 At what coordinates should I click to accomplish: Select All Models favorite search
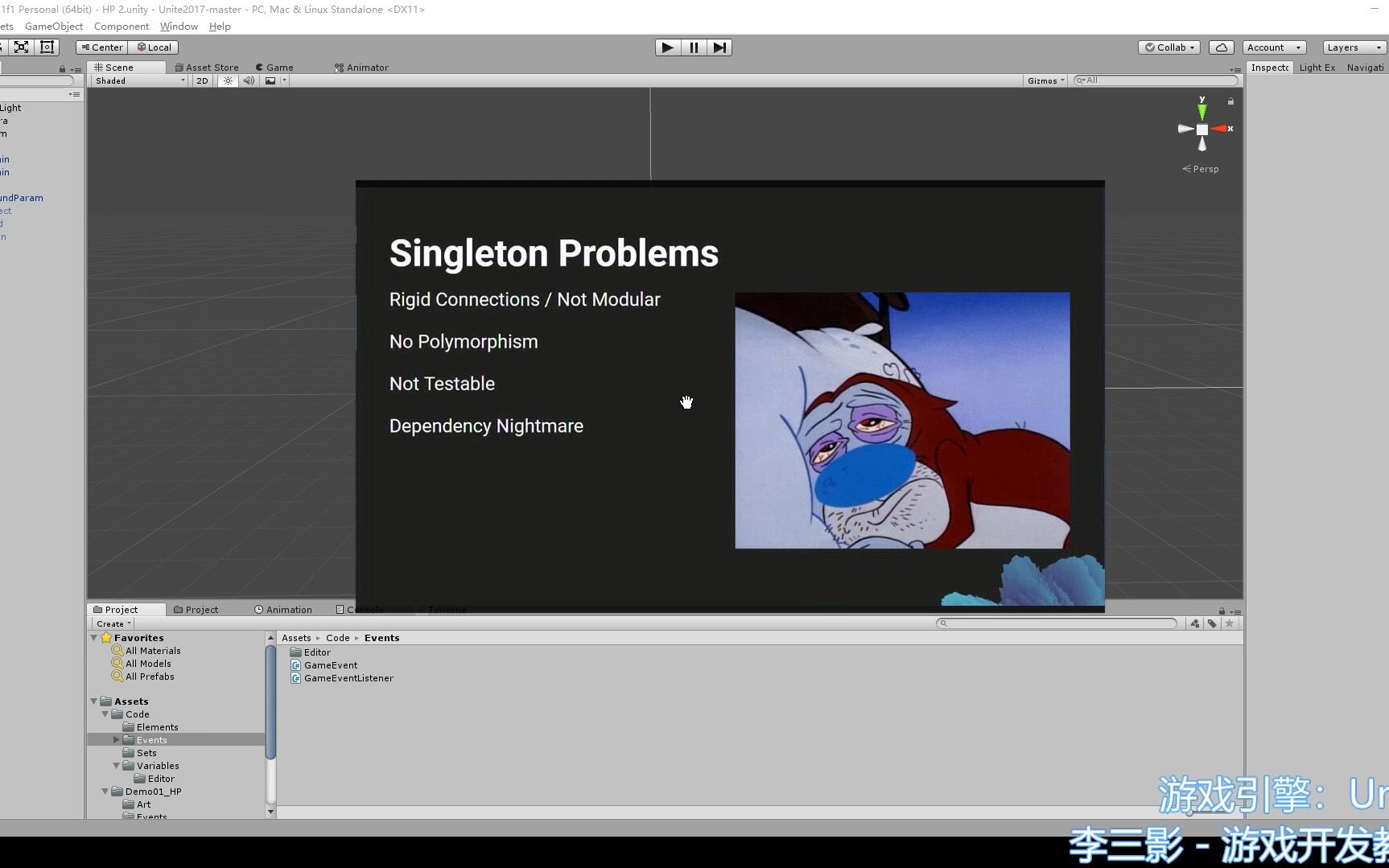coord(142,664)
